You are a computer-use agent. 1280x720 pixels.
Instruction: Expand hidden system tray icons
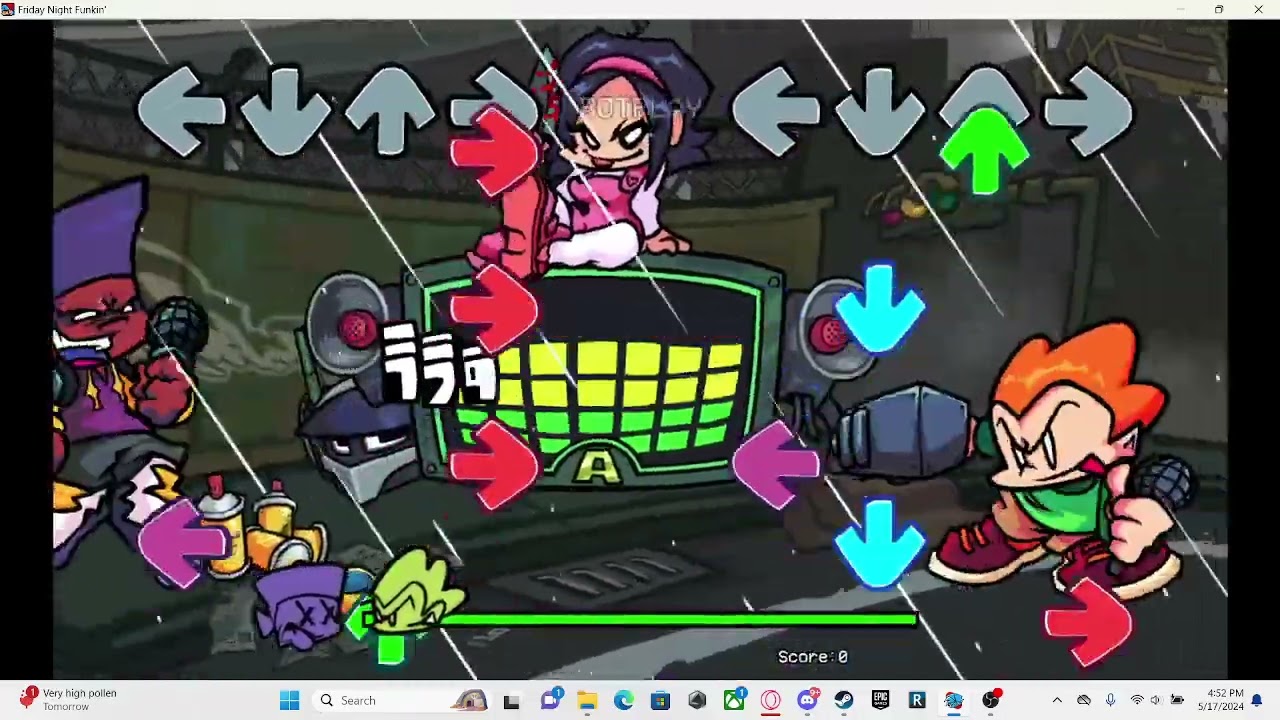(x=1057, y=700)
